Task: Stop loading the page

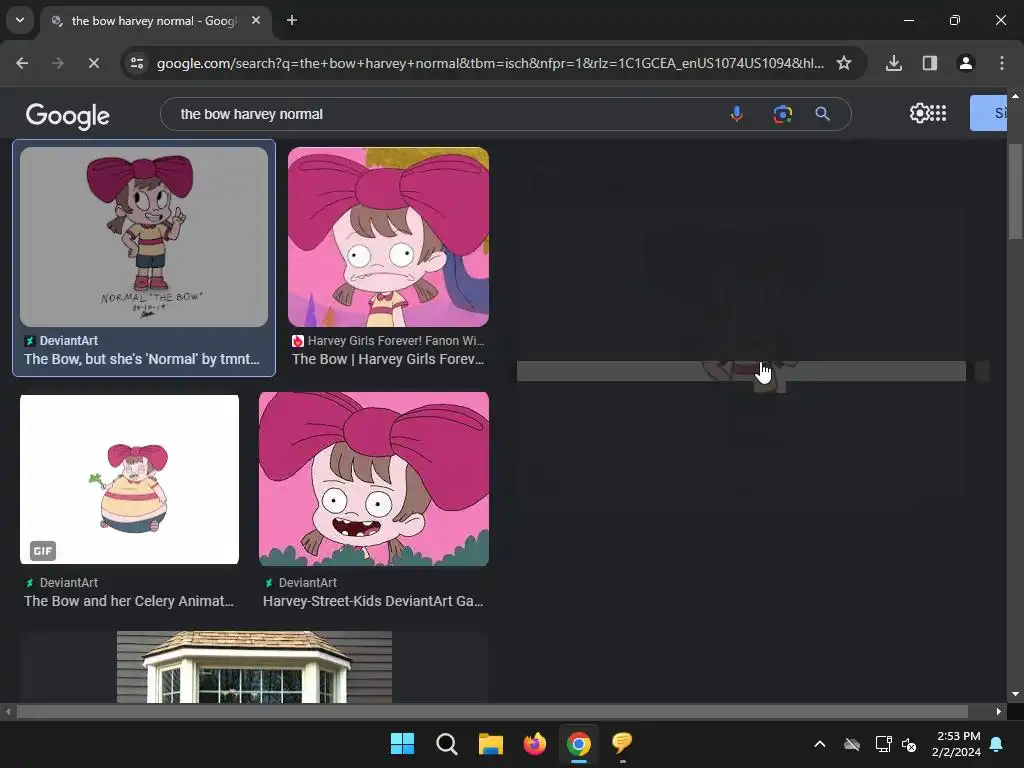Action: tap(93, 63)
